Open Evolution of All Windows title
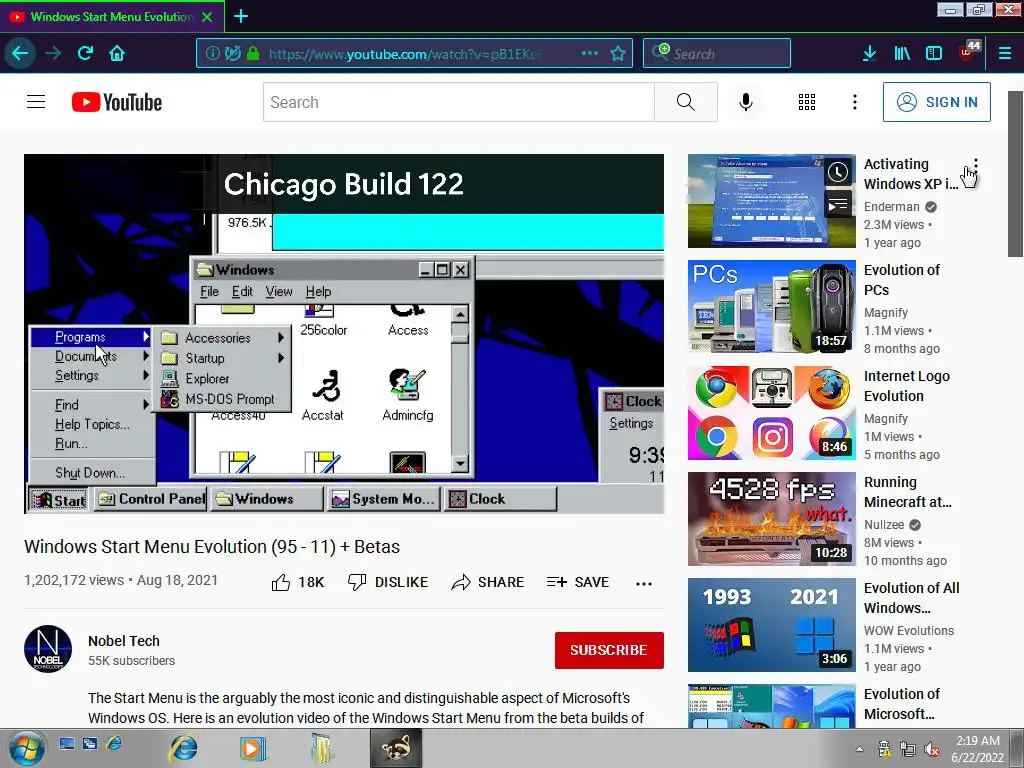The image size is (1024, 768). [x=911, y=598]
